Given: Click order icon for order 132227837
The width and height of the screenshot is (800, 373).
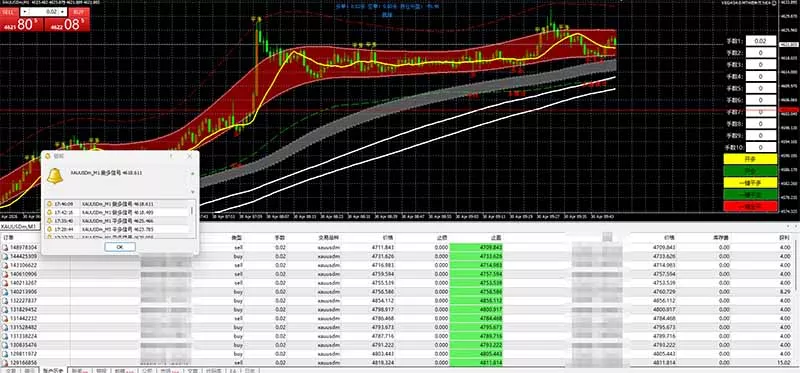Looking at the screenshot, I should (5, 301).
